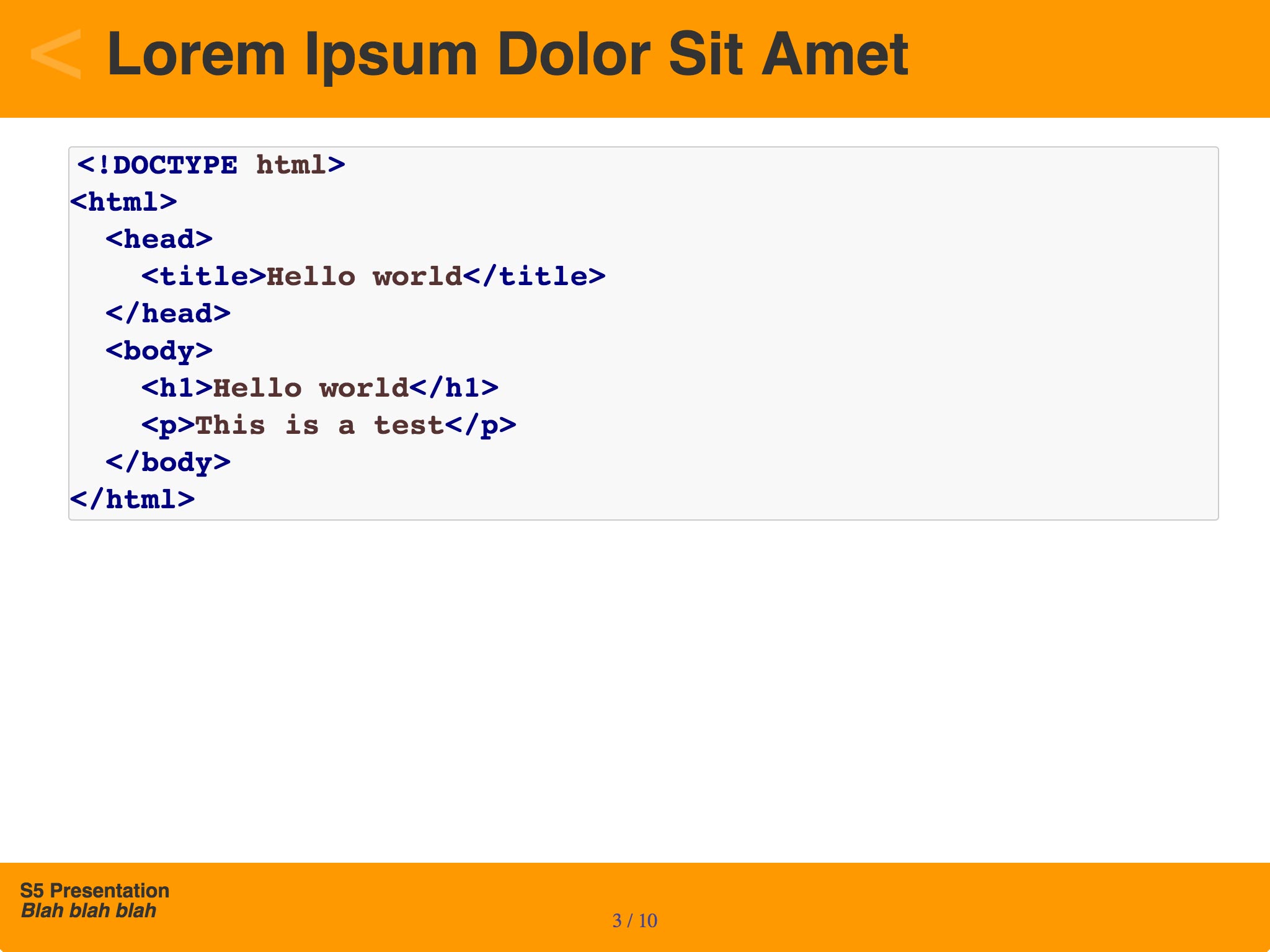Screen dimensions: 1270x952
Task: Click the closing title tag
Action: 535,276
